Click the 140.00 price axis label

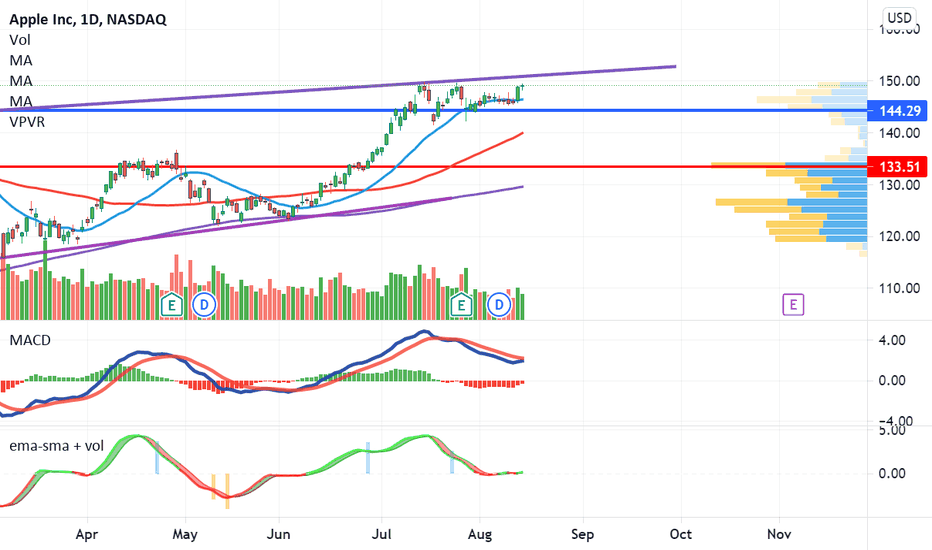pos(900,133)
